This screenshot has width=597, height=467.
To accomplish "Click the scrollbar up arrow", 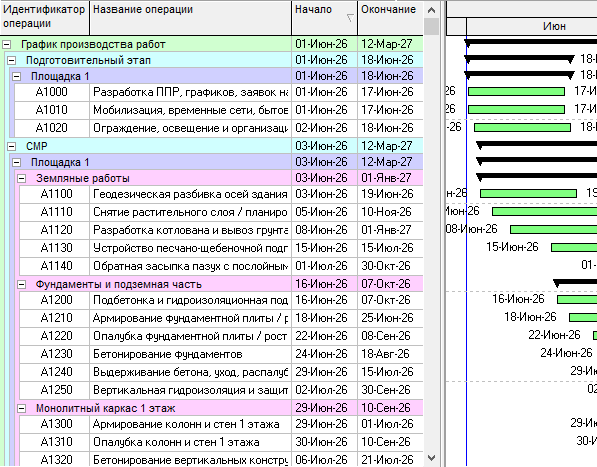I will 431,10.
